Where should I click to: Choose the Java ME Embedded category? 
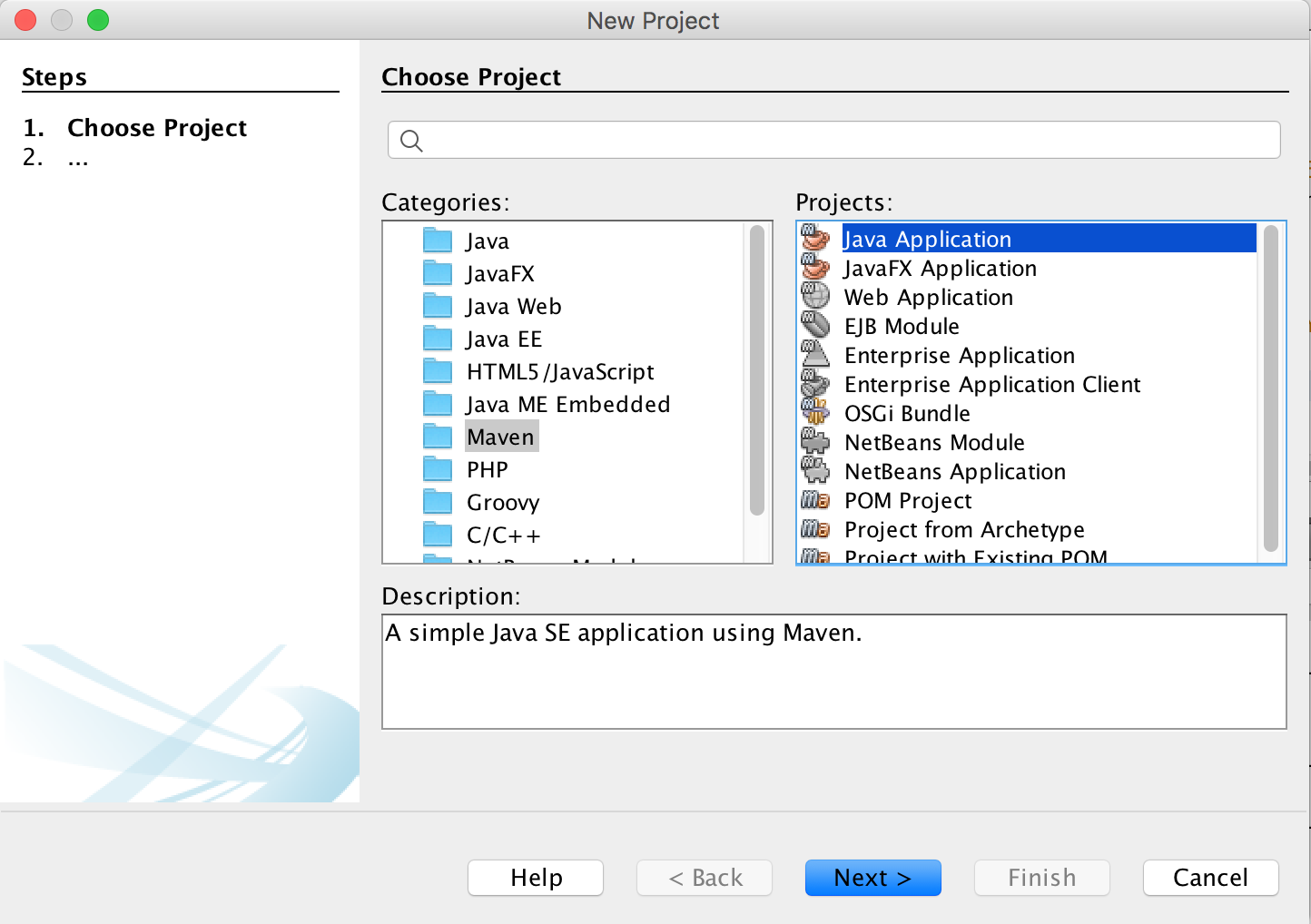[x=568, y=405]
